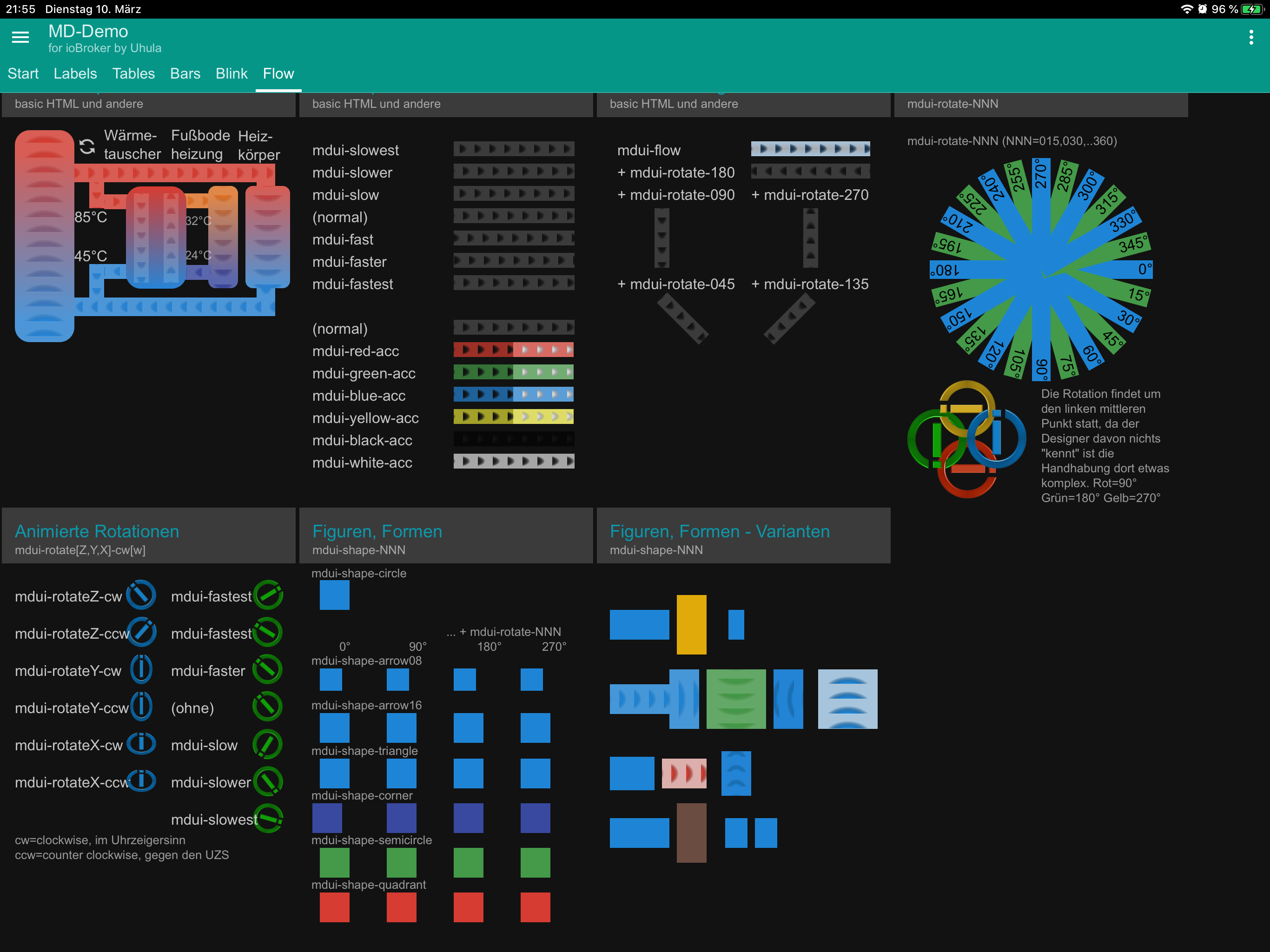Click the green icon next to mdui-faster

[x=268, y=669]
